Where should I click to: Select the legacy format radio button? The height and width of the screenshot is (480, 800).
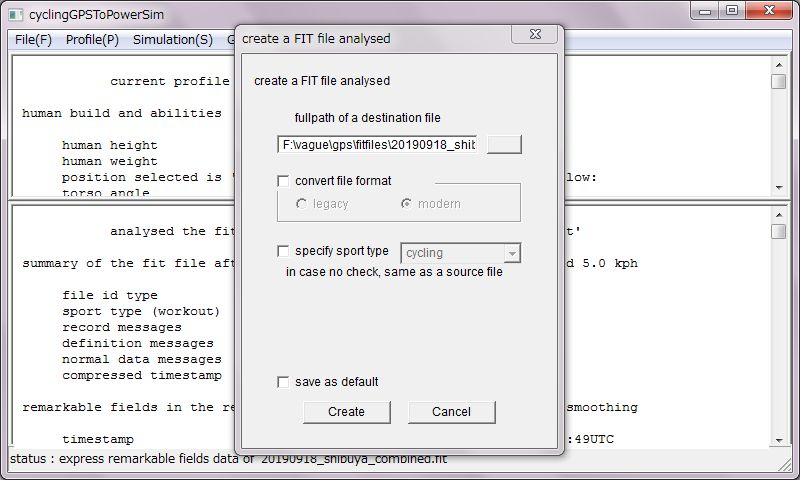click(302, 204)
